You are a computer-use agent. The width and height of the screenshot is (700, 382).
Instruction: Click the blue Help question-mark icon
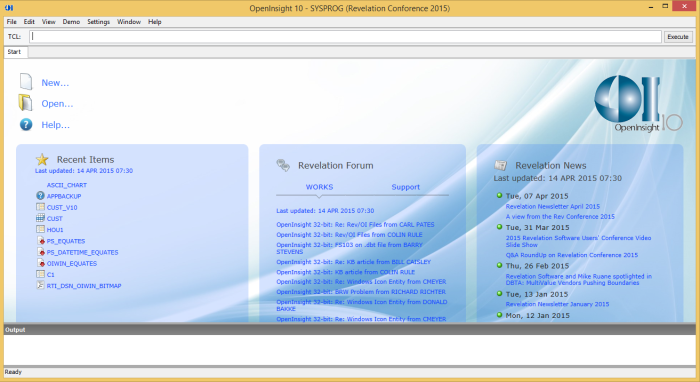click(26, 125)
